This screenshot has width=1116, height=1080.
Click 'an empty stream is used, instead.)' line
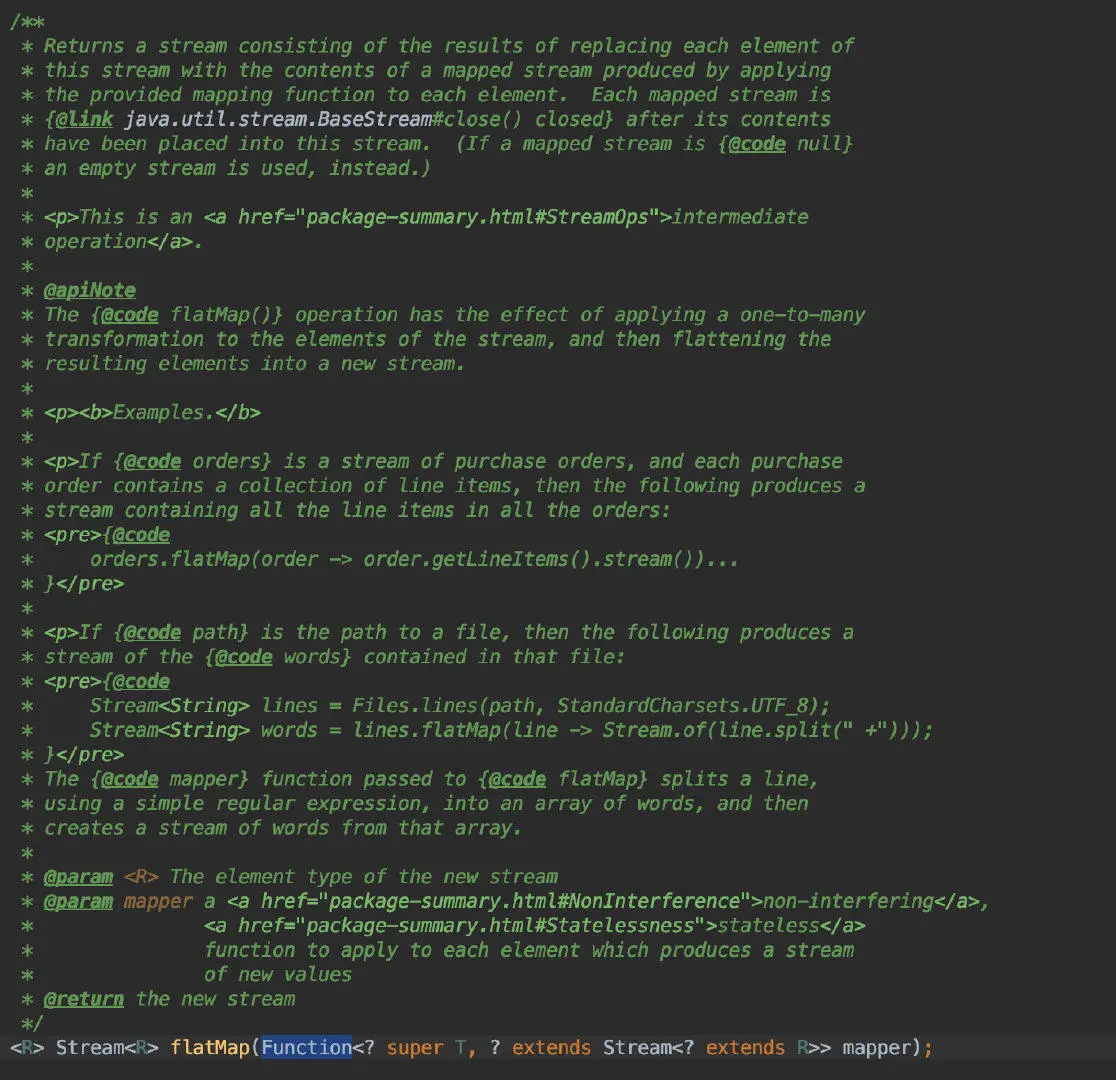(237, 168)
